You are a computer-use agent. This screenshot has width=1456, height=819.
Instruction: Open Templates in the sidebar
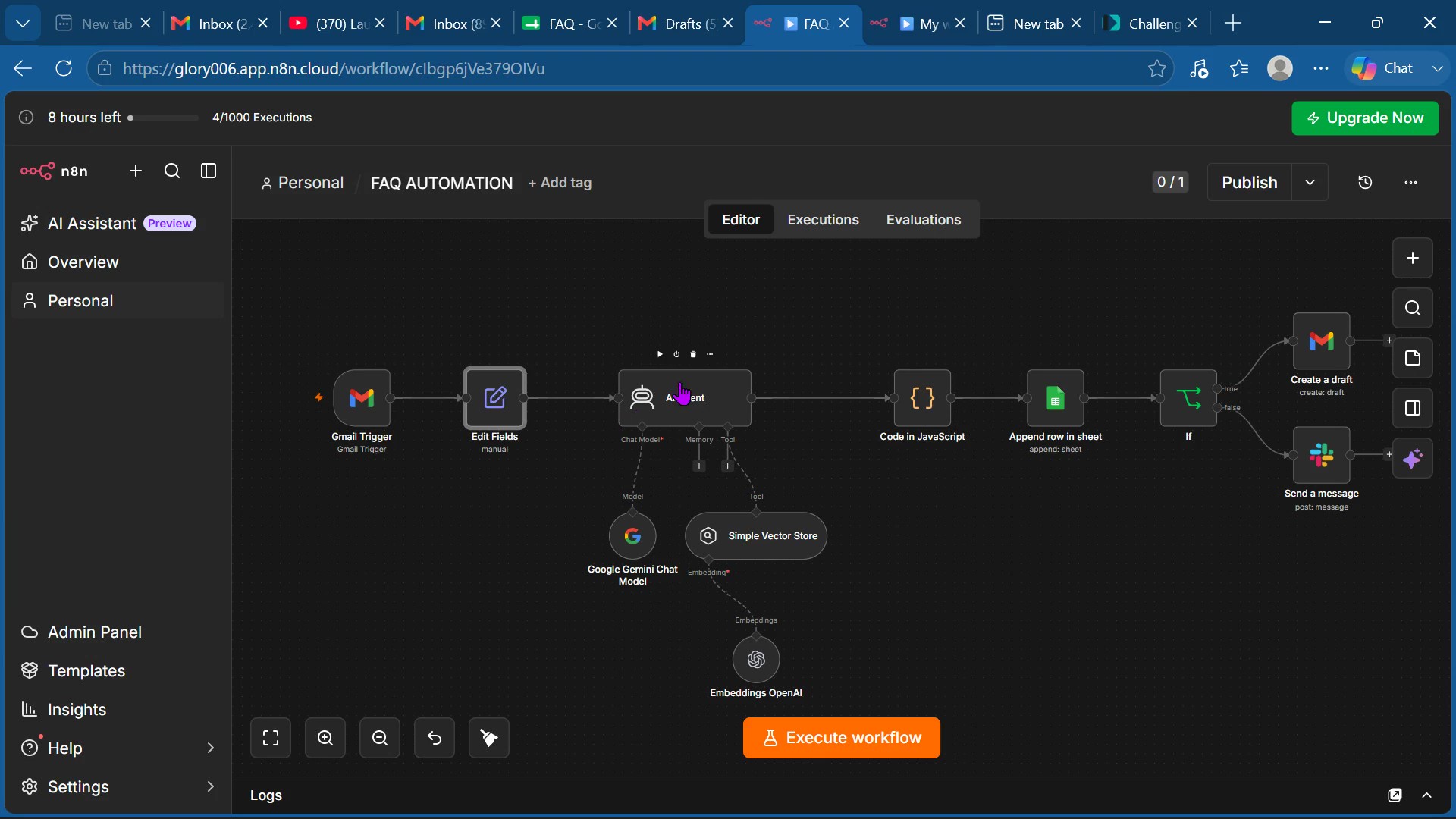tap(86, 670)
